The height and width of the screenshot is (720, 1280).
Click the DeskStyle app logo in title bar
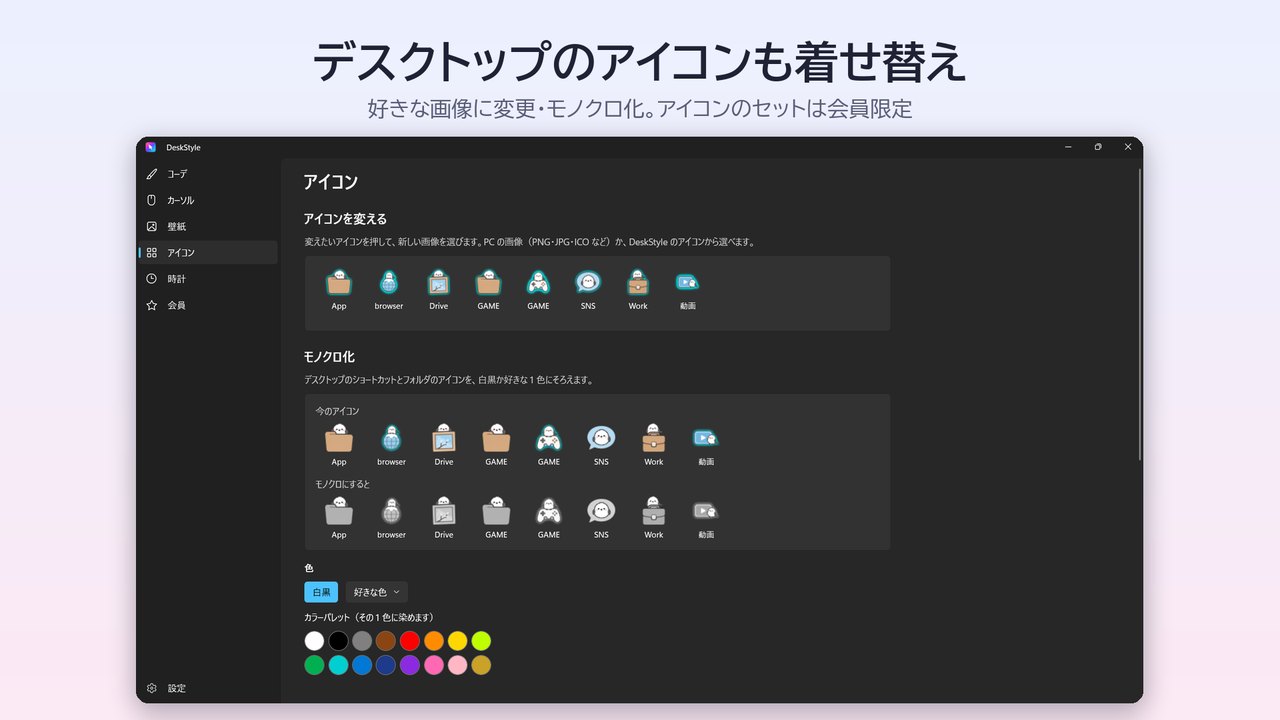click(150, 147)
